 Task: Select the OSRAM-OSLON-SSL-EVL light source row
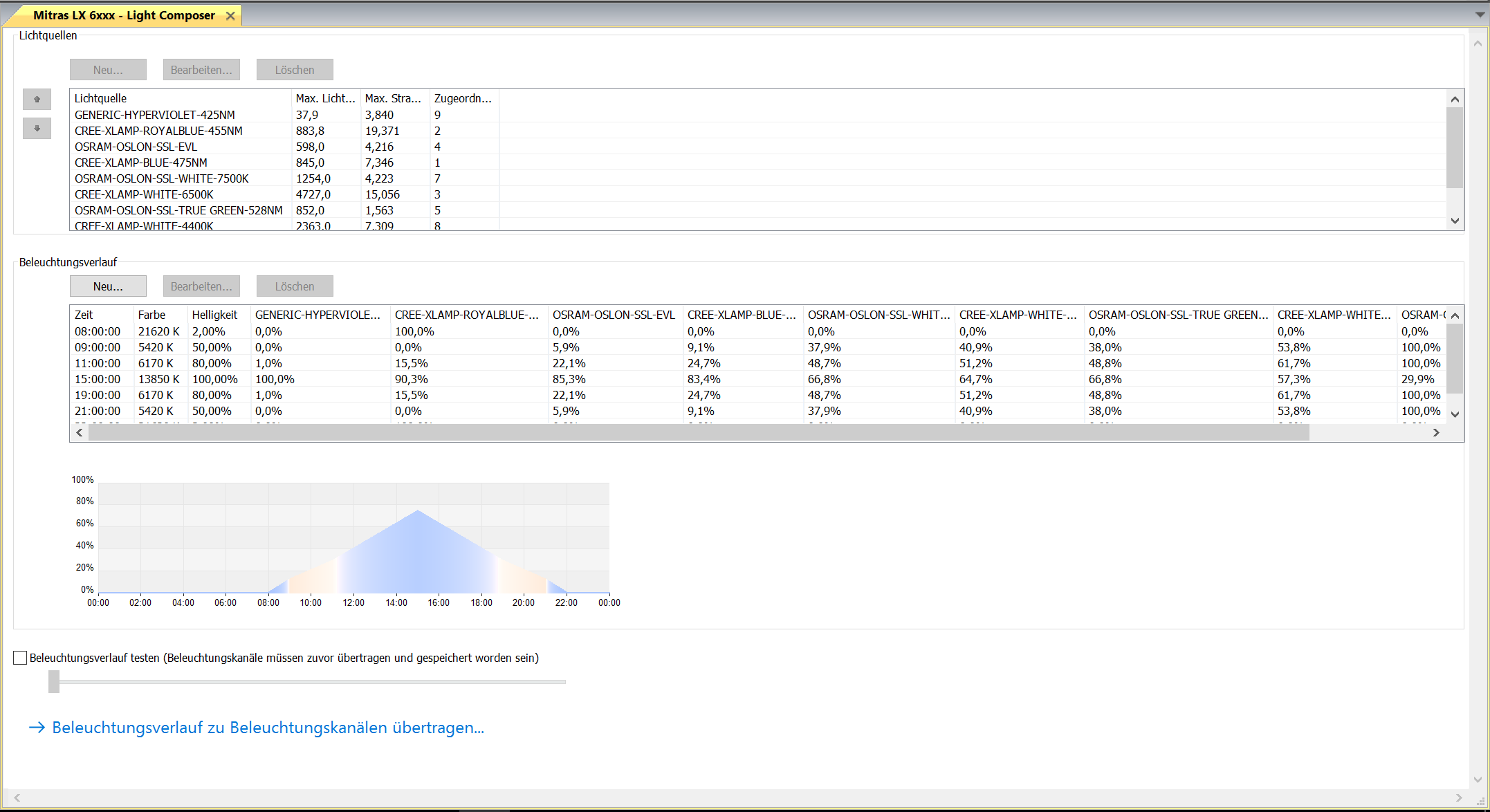(x=136, y=147)
